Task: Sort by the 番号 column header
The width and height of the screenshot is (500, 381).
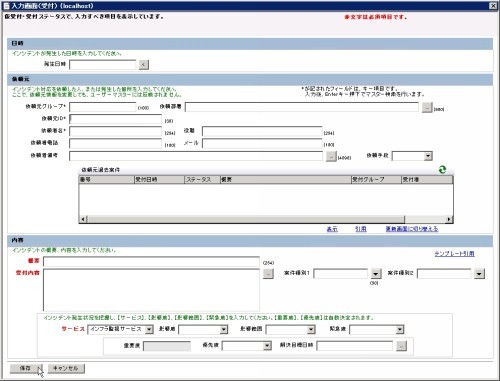Action: (106, 179)
